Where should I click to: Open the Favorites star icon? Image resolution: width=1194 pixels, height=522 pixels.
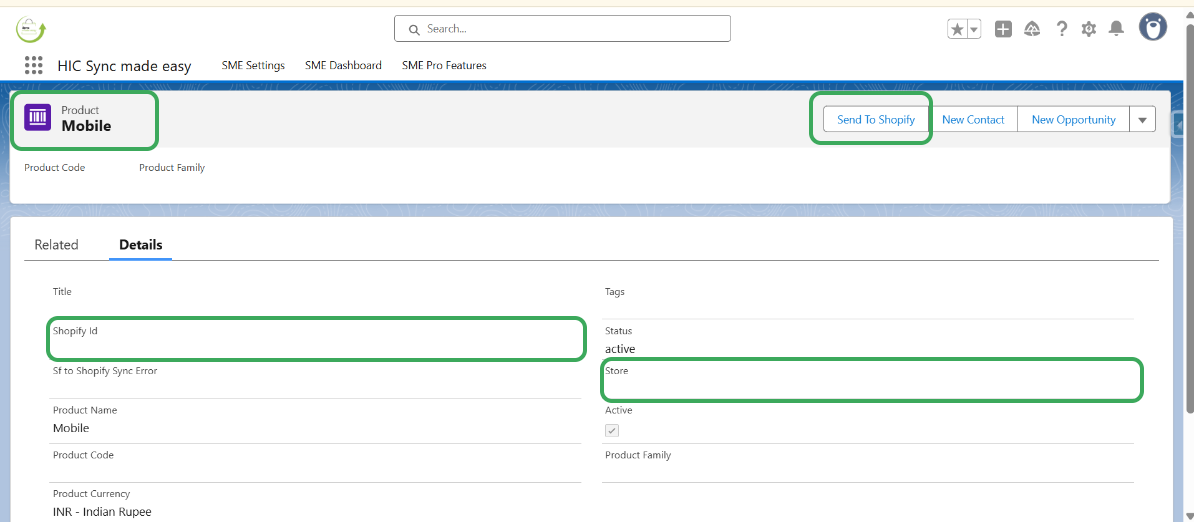click(957, 29)
